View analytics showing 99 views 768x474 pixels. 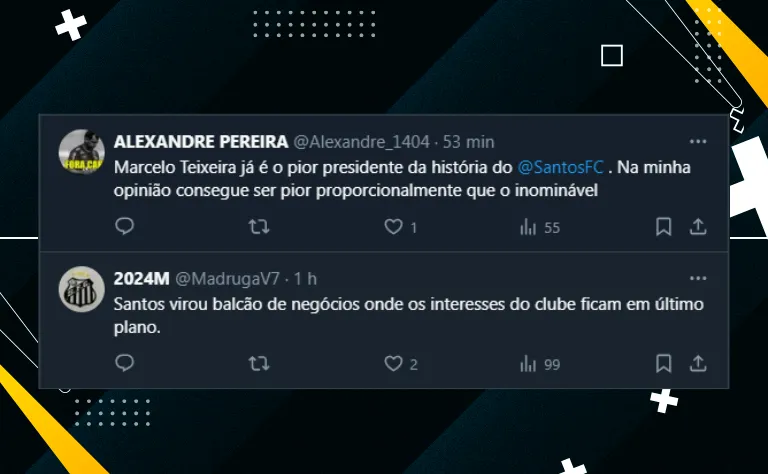pos(540,364)
